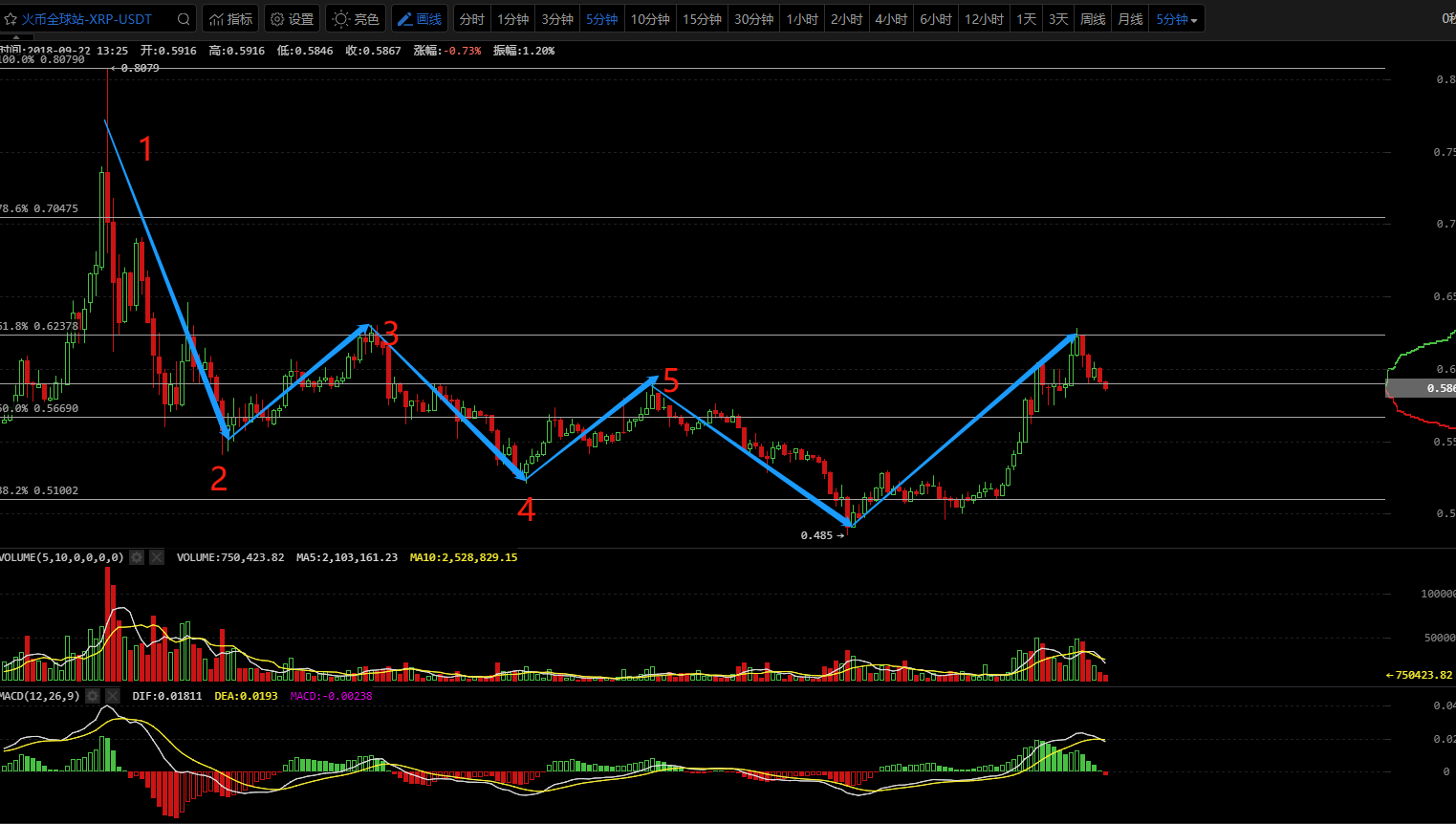The width and height of the screenshot is (1456, 824).
Task: Click the search magnifier icon
Action: [184, 19]
